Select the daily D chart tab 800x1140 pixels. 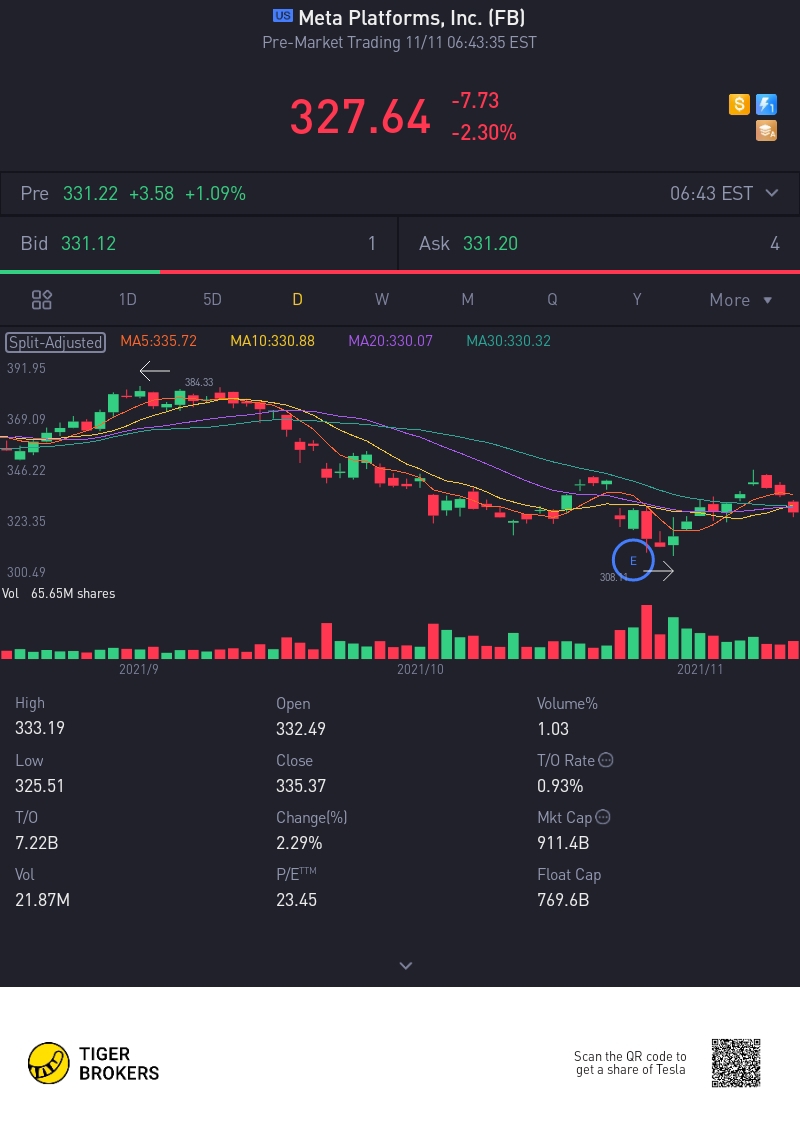tap(297, 300)
